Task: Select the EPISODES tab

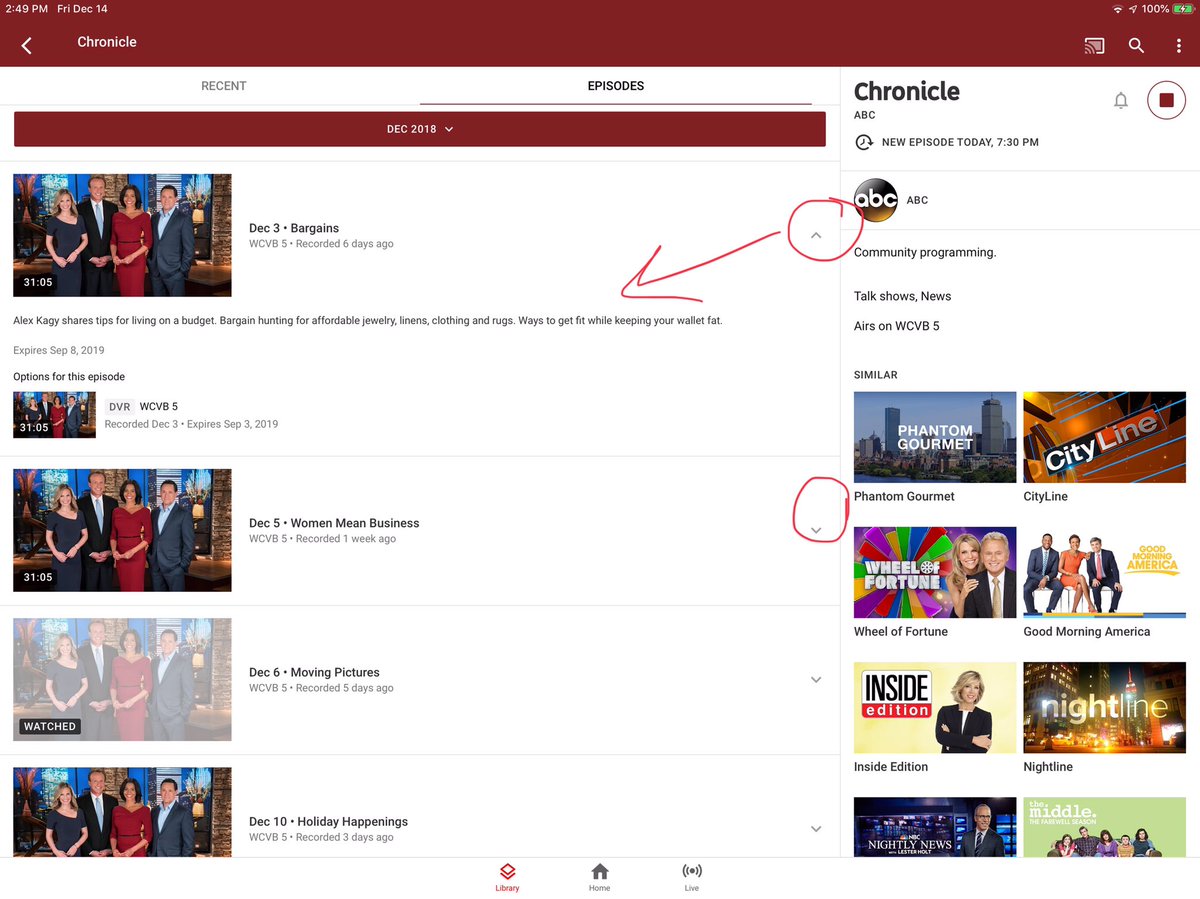Action: pos(616,86)
